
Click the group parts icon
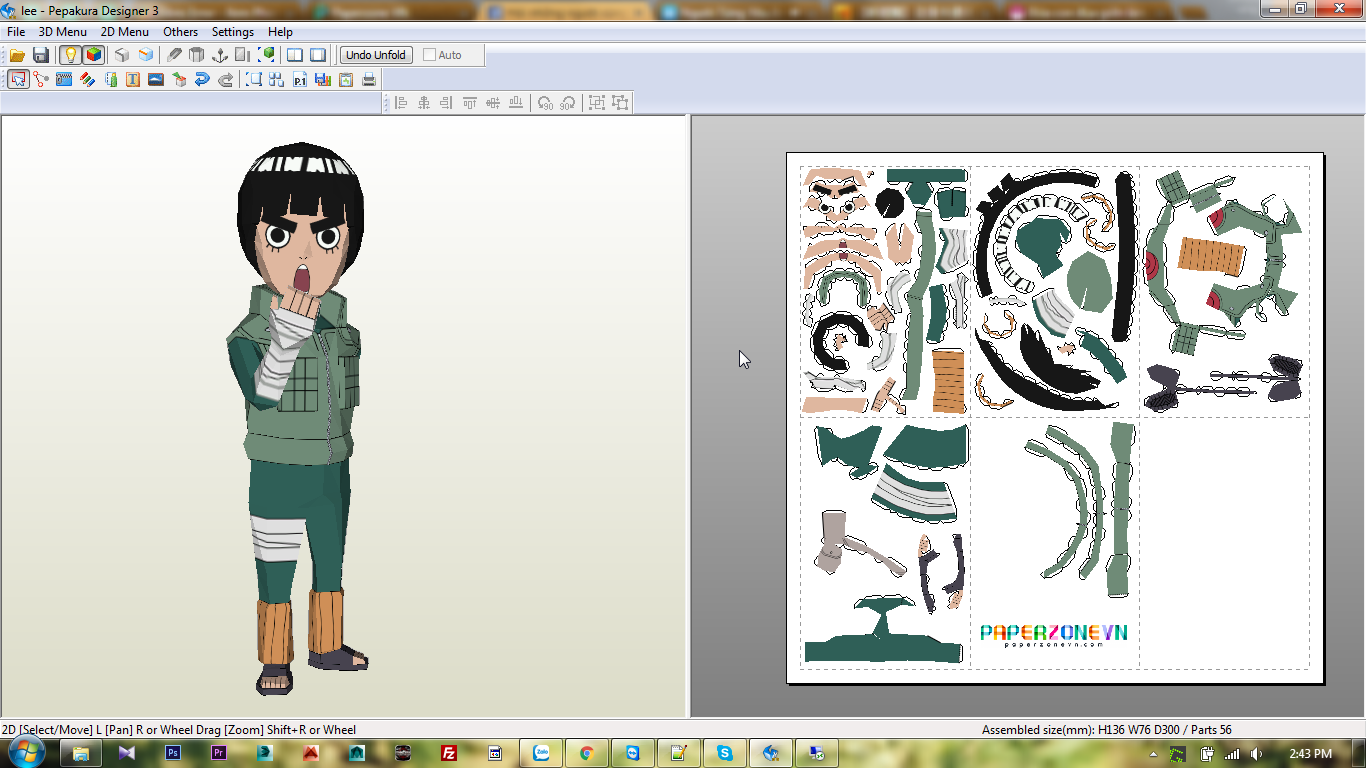coord(597,102)
